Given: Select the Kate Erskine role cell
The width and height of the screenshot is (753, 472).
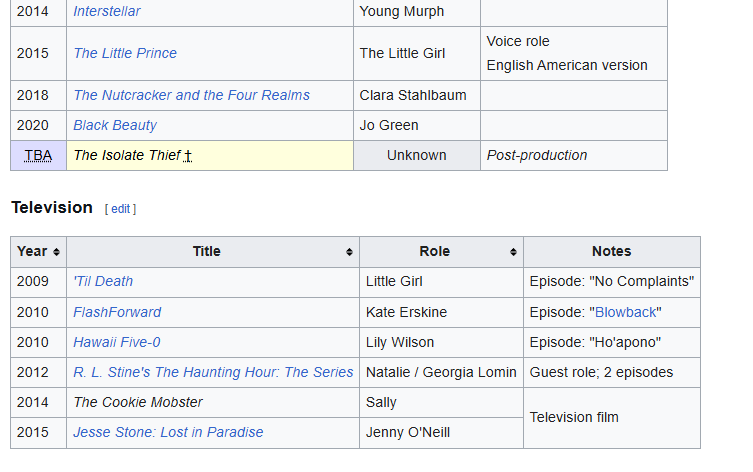Looking at the screenshot, I should point(441,313).
